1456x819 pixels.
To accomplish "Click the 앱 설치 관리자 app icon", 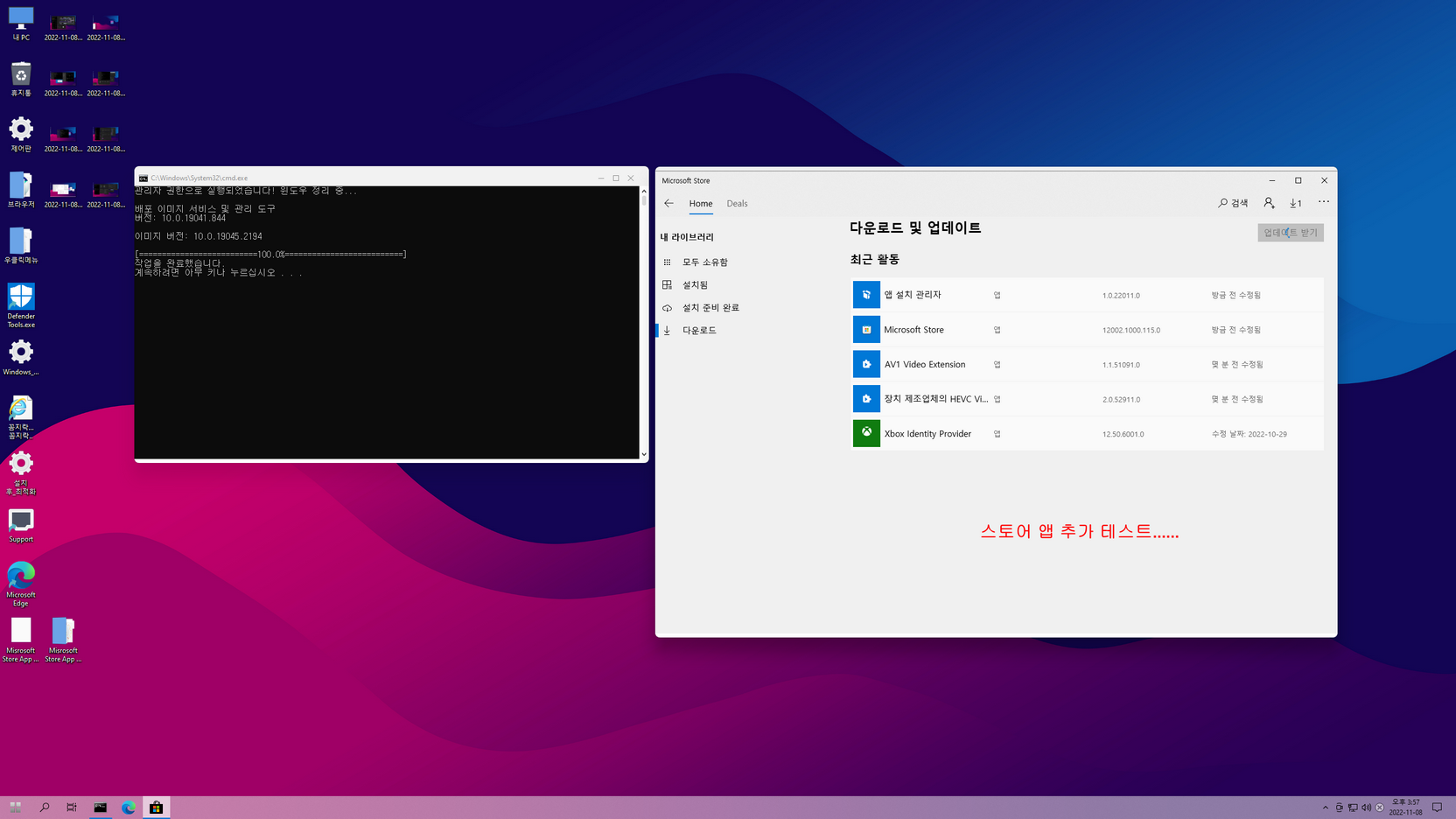I will [x=866, y=295].
